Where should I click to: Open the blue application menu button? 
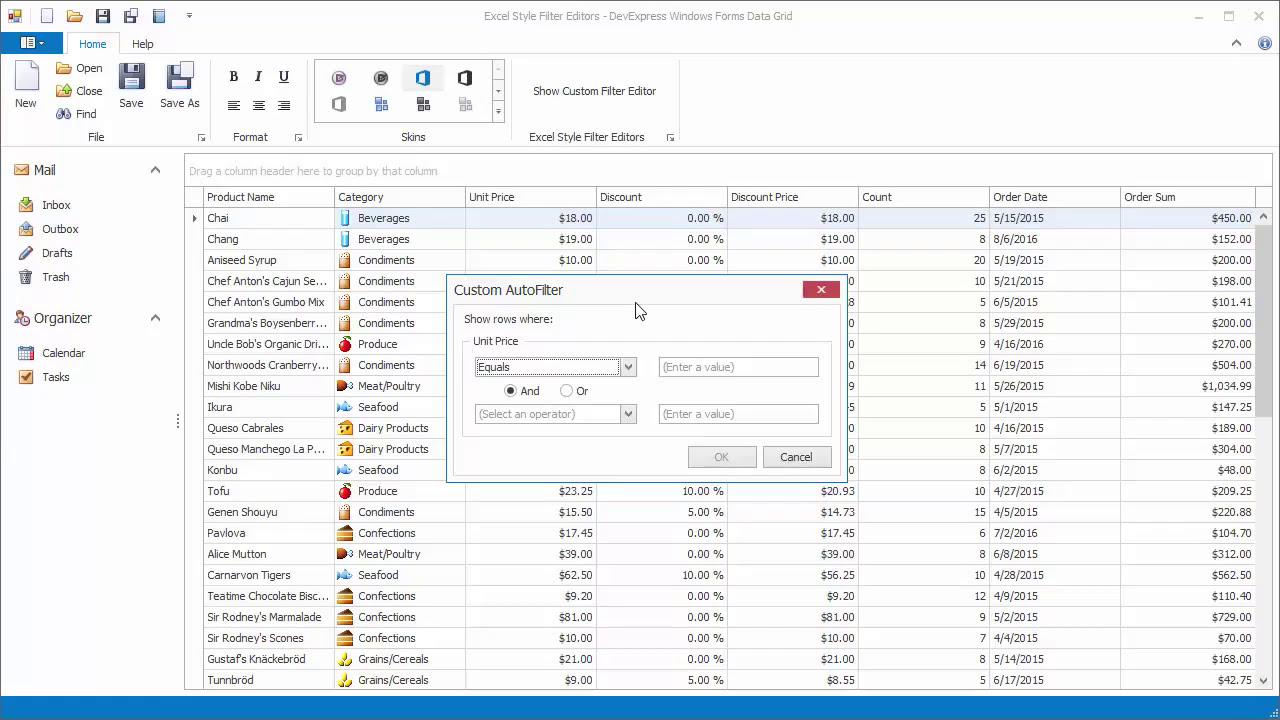31,43
